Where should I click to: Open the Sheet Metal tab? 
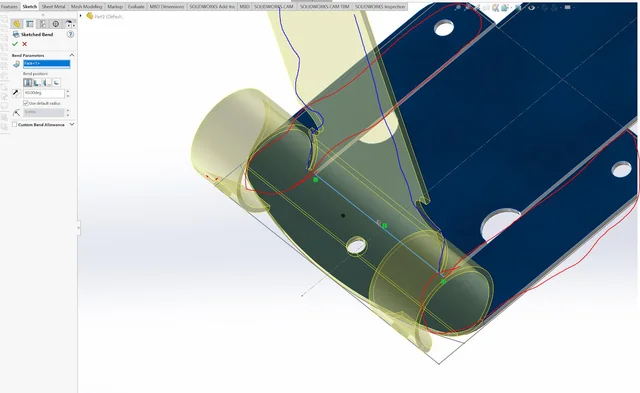(x=53, y=7)
